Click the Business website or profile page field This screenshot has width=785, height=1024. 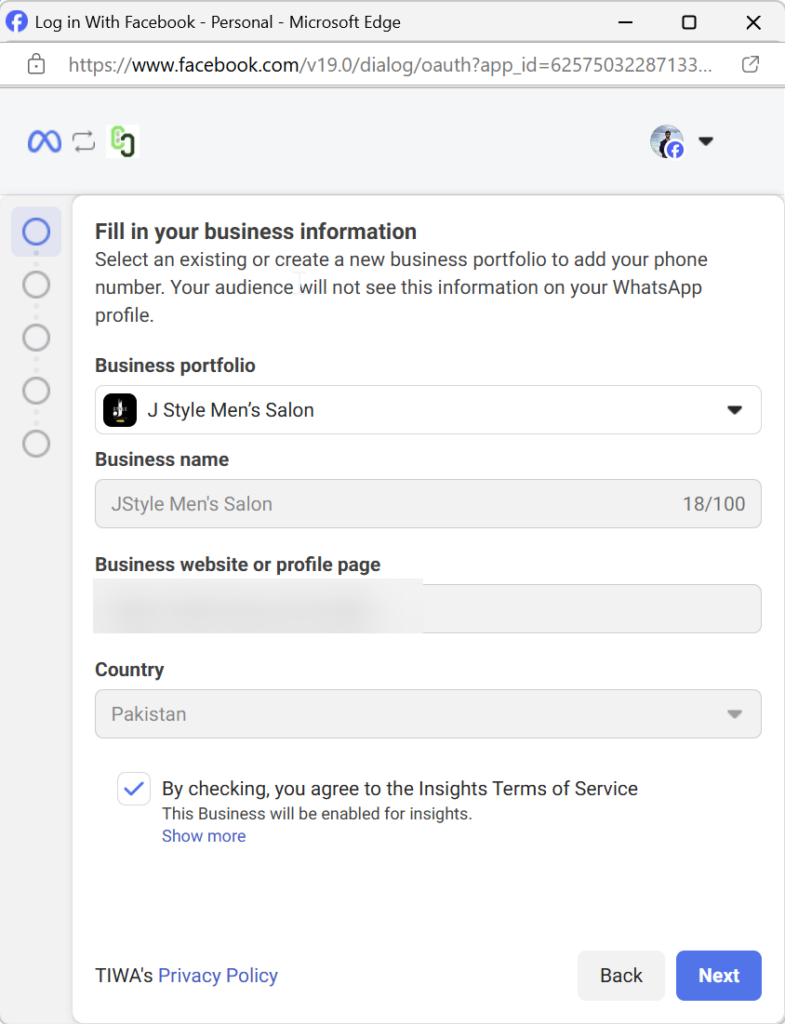(428, 609)
